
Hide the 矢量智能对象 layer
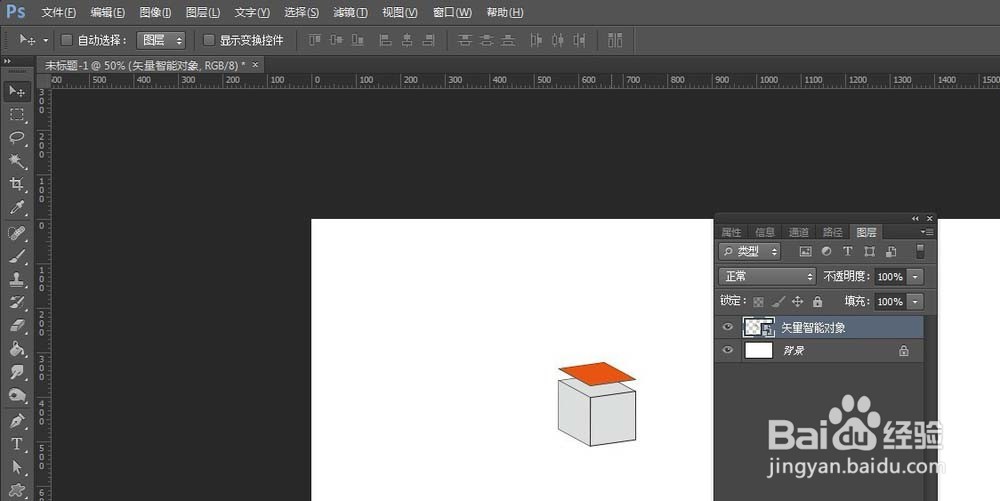728,327
